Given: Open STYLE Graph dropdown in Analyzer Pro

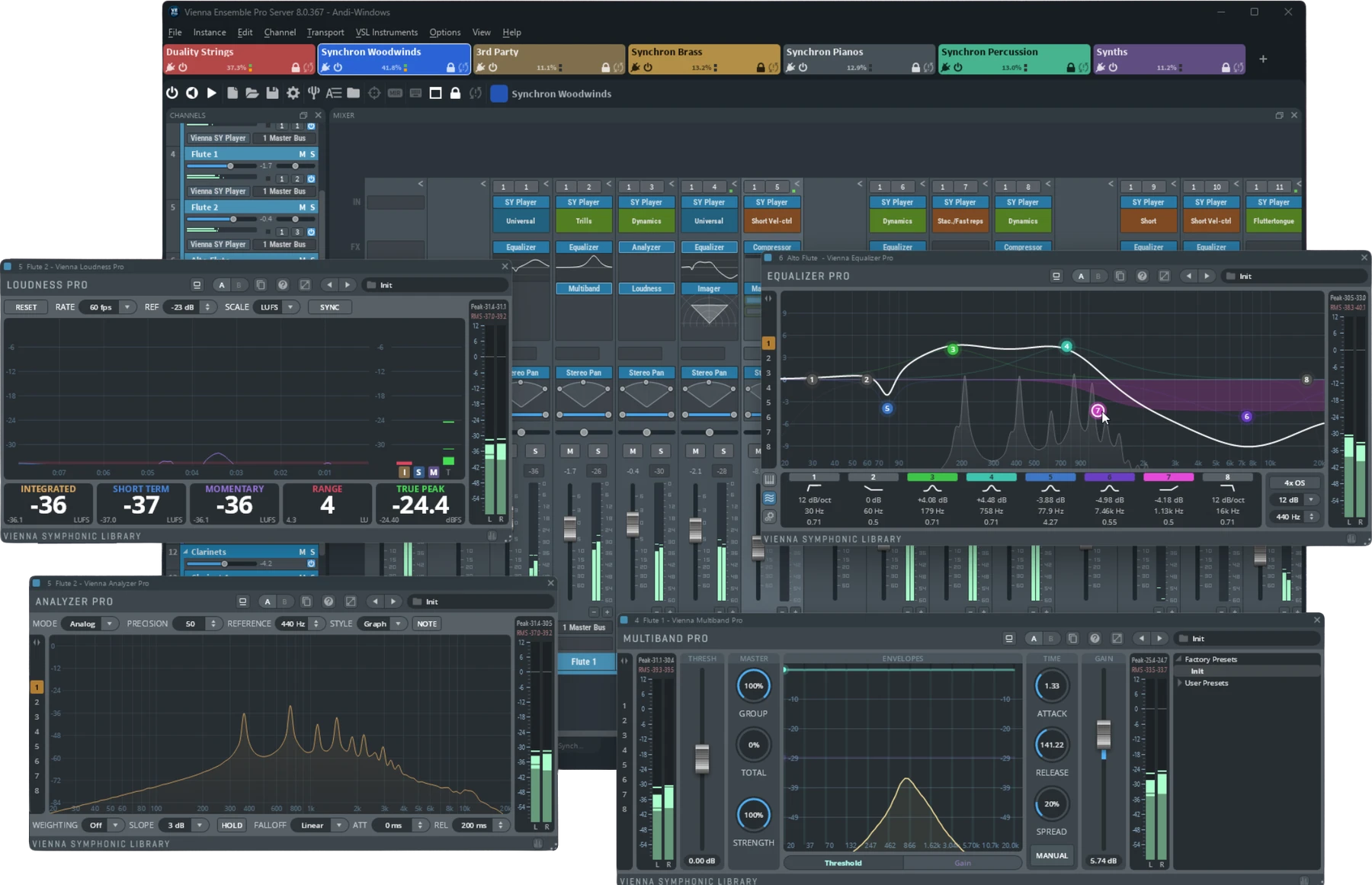Looking at the screenshot, I should click(x=381, y=624).
